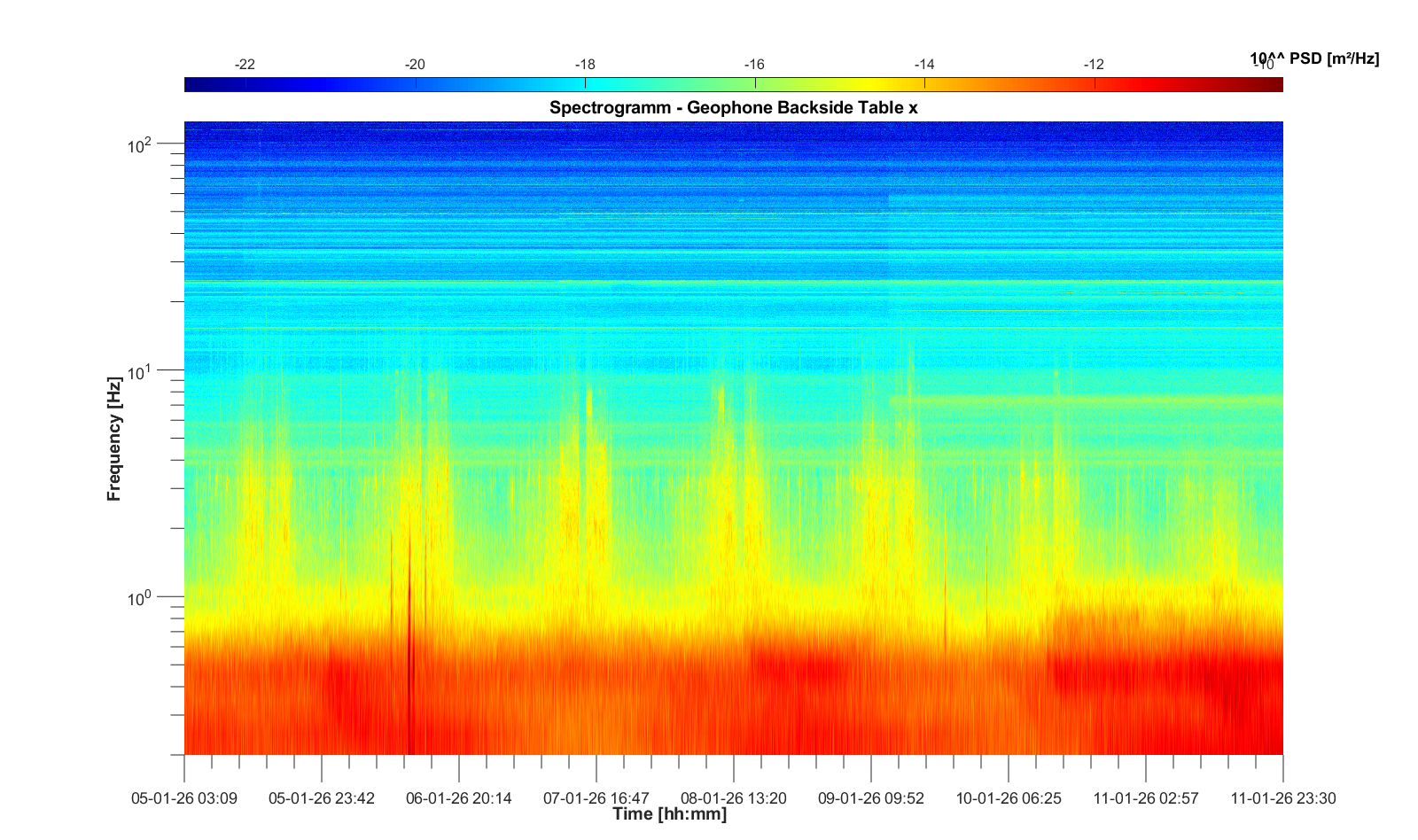Click the -14 colorbar tick label
Screen dimensions: 1418x840
924,65
